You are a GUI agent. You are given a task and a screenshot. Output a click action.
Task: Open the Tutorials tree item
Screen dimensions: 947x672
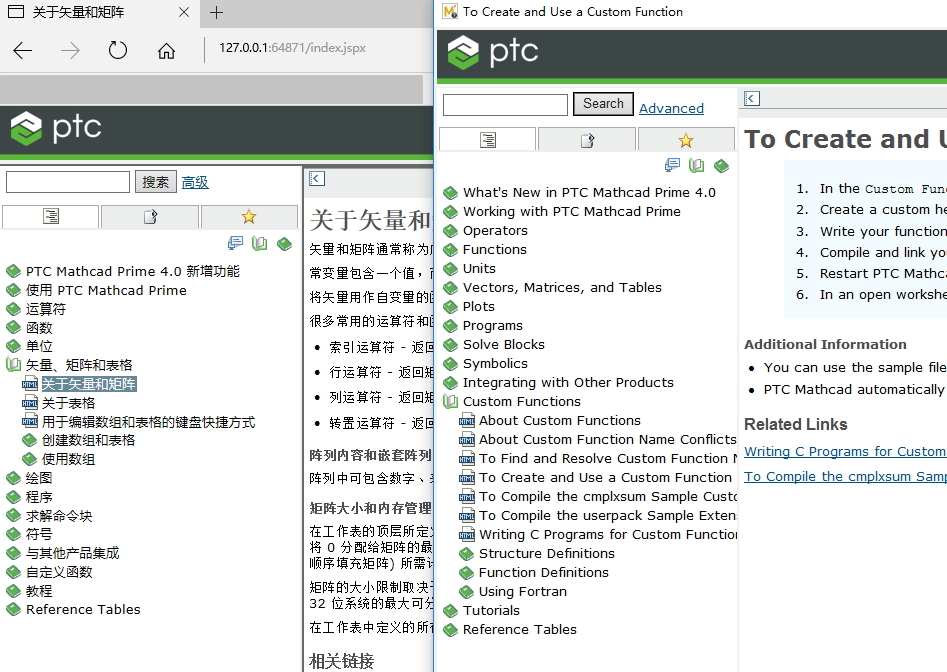coord(491,610)
